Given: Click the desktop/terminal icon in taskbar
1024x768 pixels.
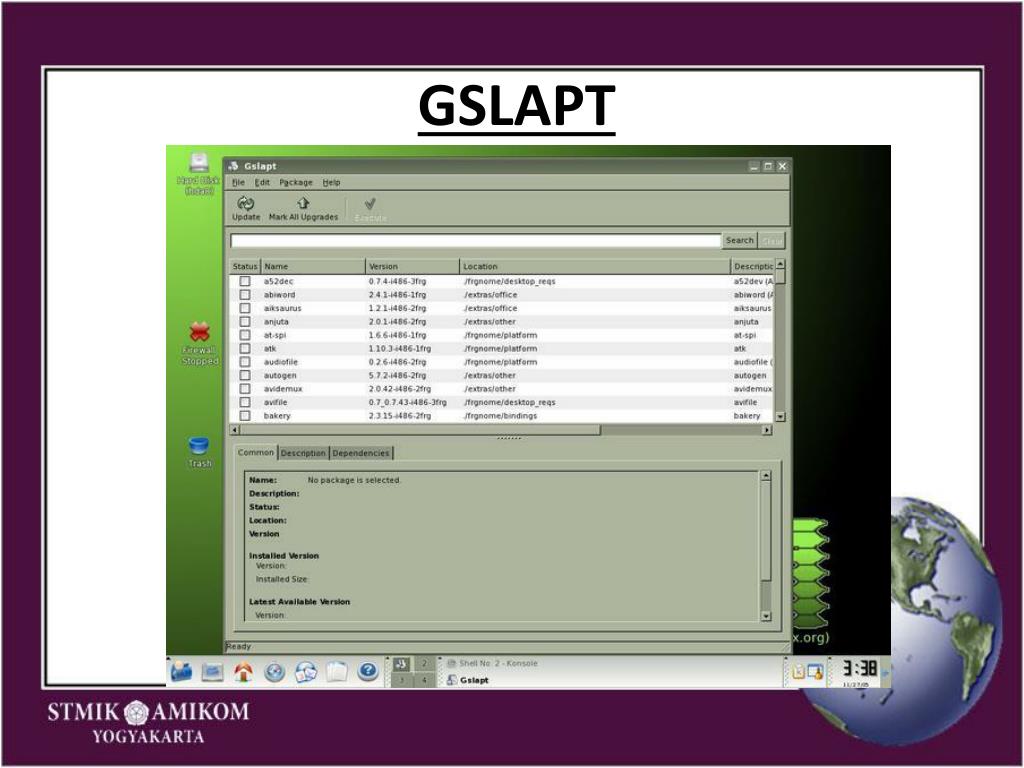Looking at the screenshot, I should (x=212, y=671).
